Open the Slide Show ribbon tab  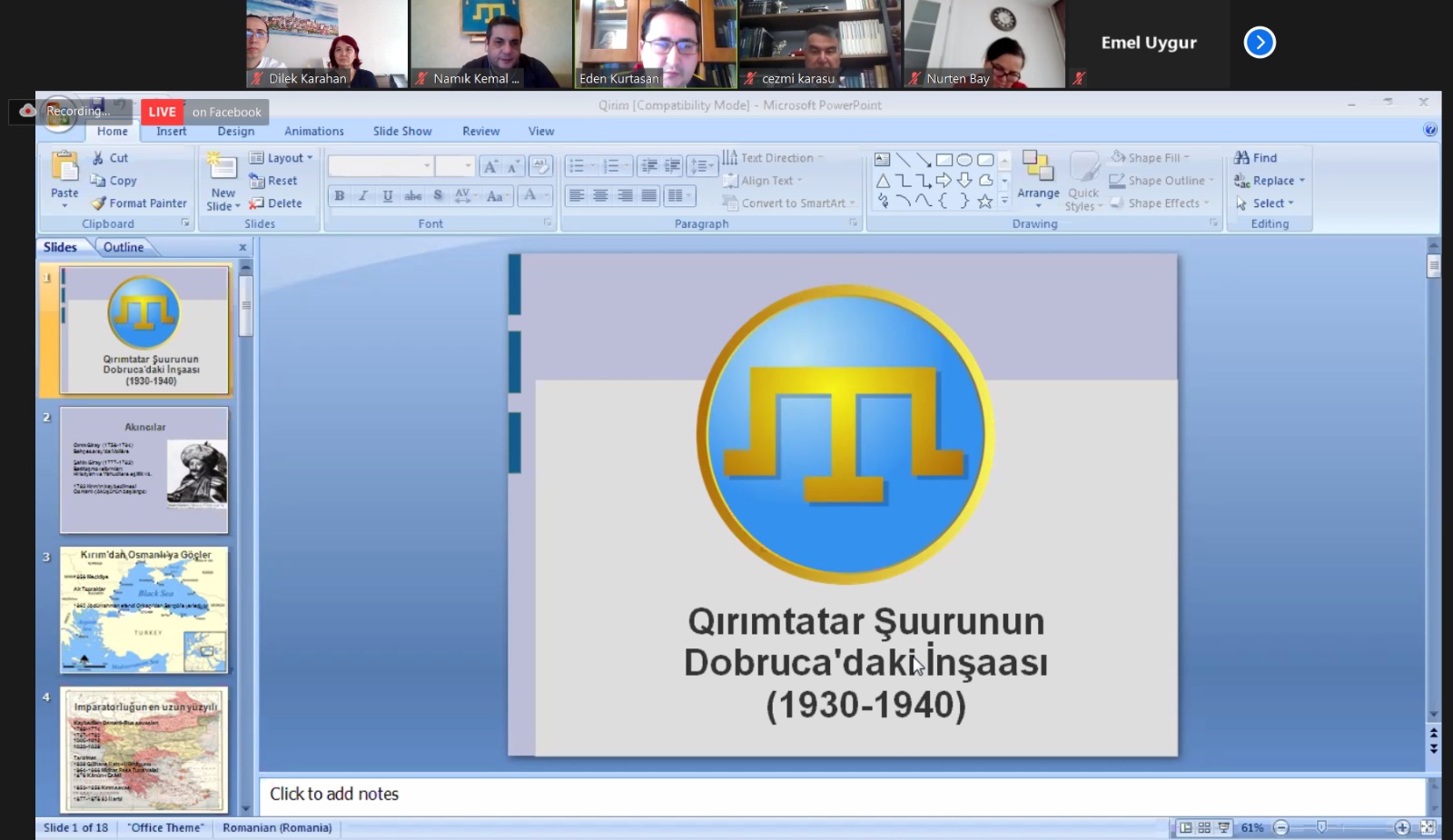click(x=402, y=132)
